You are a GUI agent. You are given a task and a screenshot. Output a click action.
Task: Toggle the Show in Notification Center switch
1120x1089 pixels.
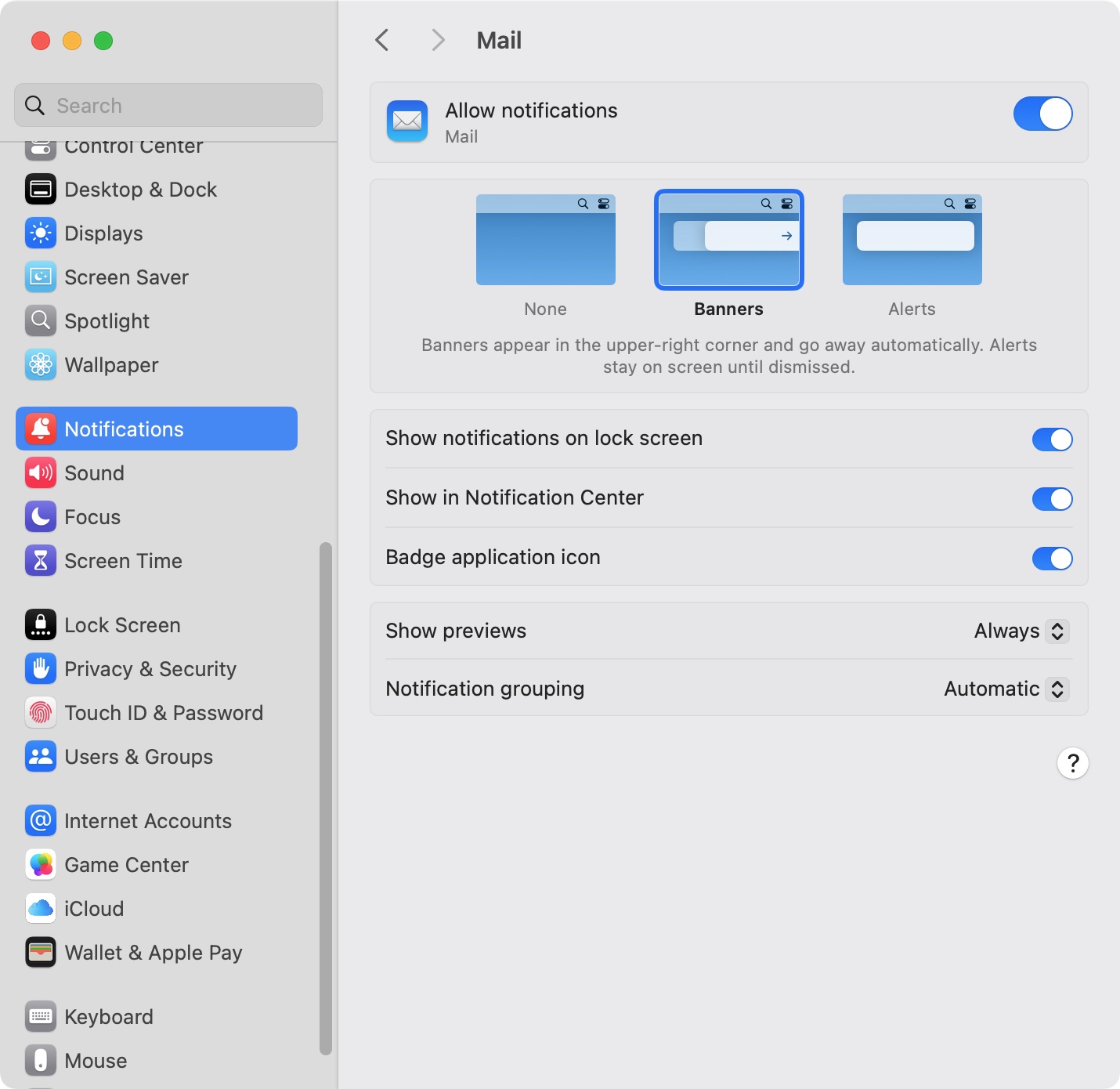click(1051, 499)
